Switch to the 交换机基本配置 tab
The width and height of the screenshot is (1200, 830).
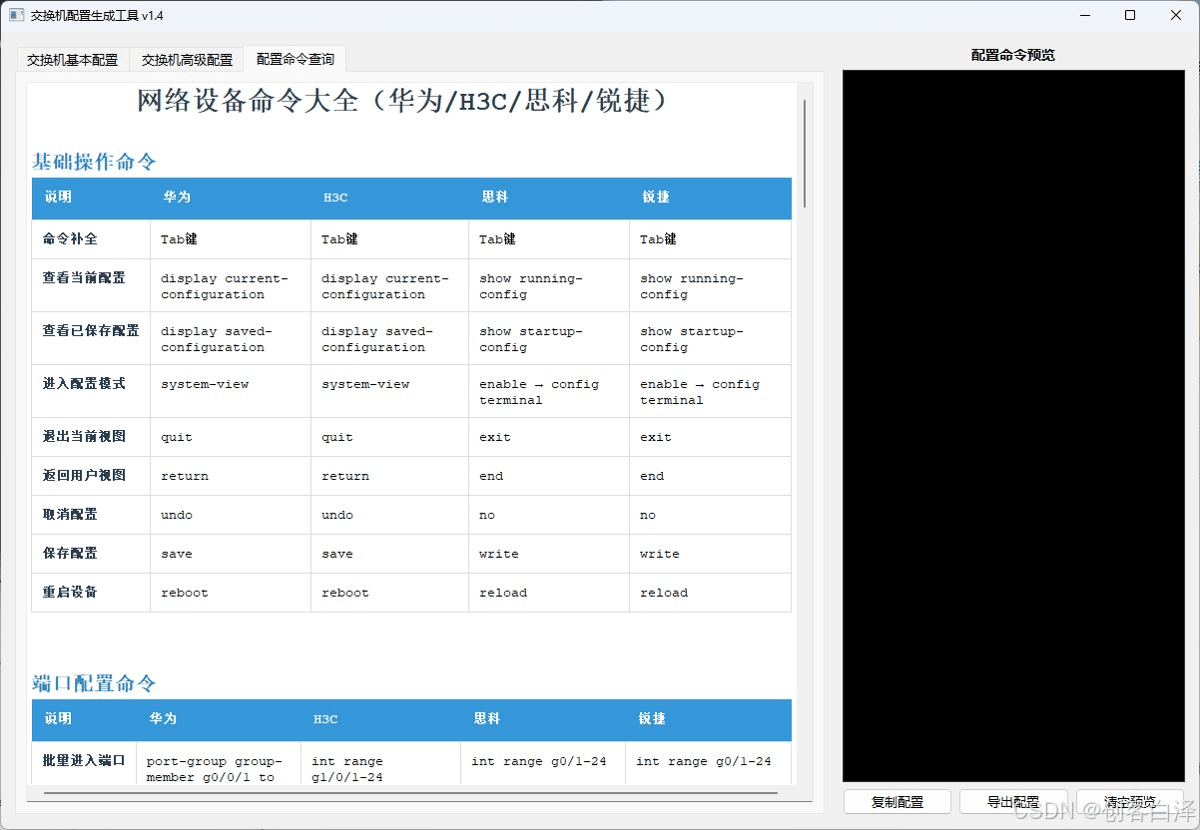pos(73,60)
